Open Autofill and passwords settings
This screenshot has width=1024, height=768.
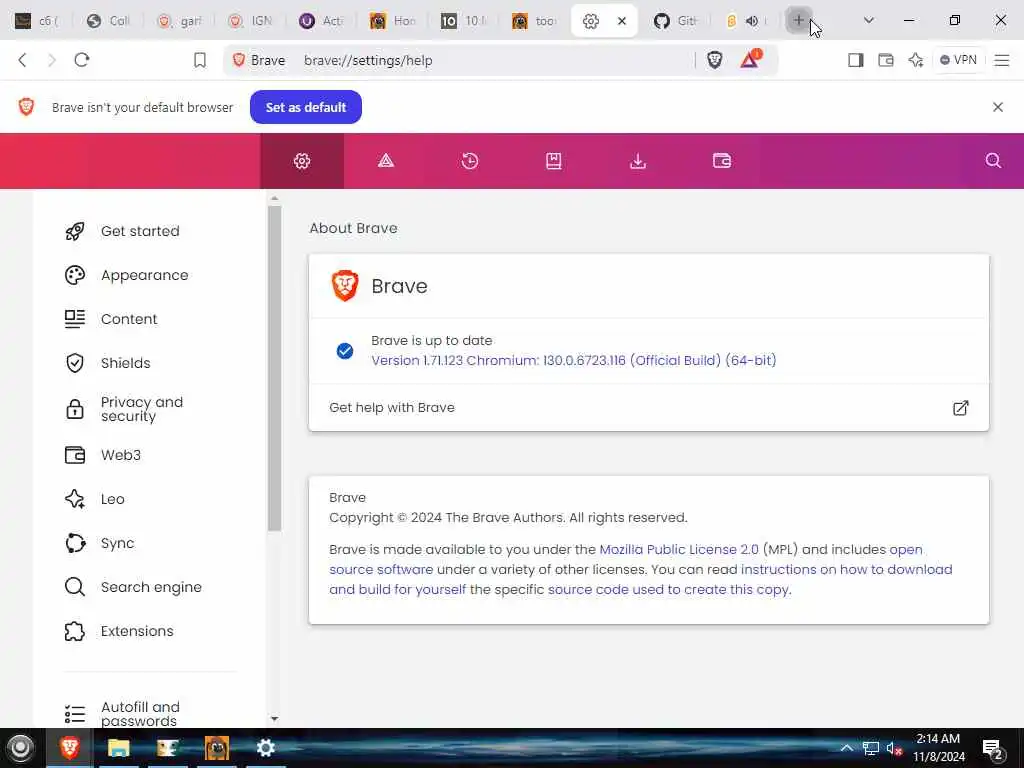click(140, 714)
